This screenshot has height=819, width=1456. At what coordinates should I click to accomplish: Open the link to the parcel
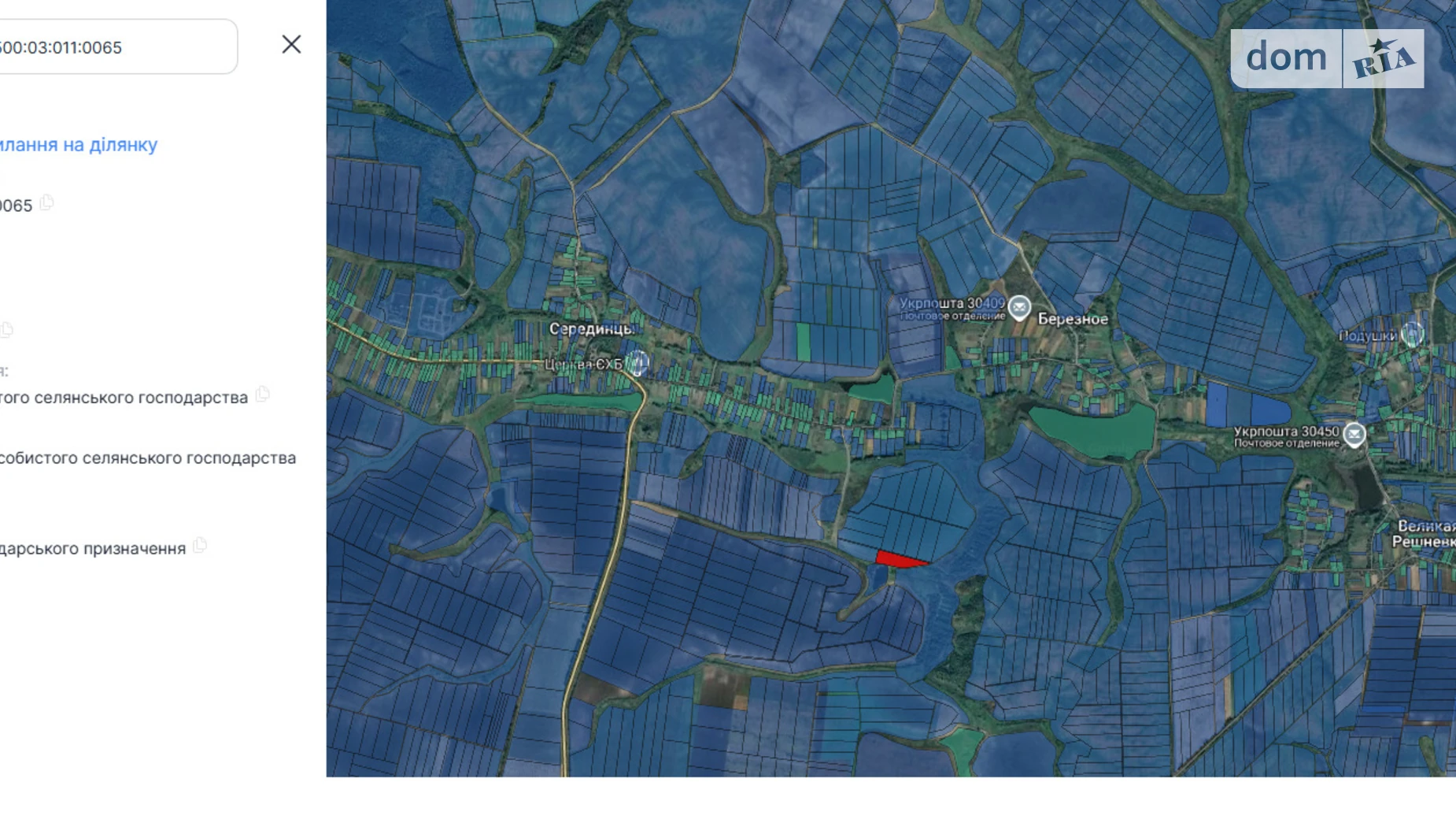point(79,145)
